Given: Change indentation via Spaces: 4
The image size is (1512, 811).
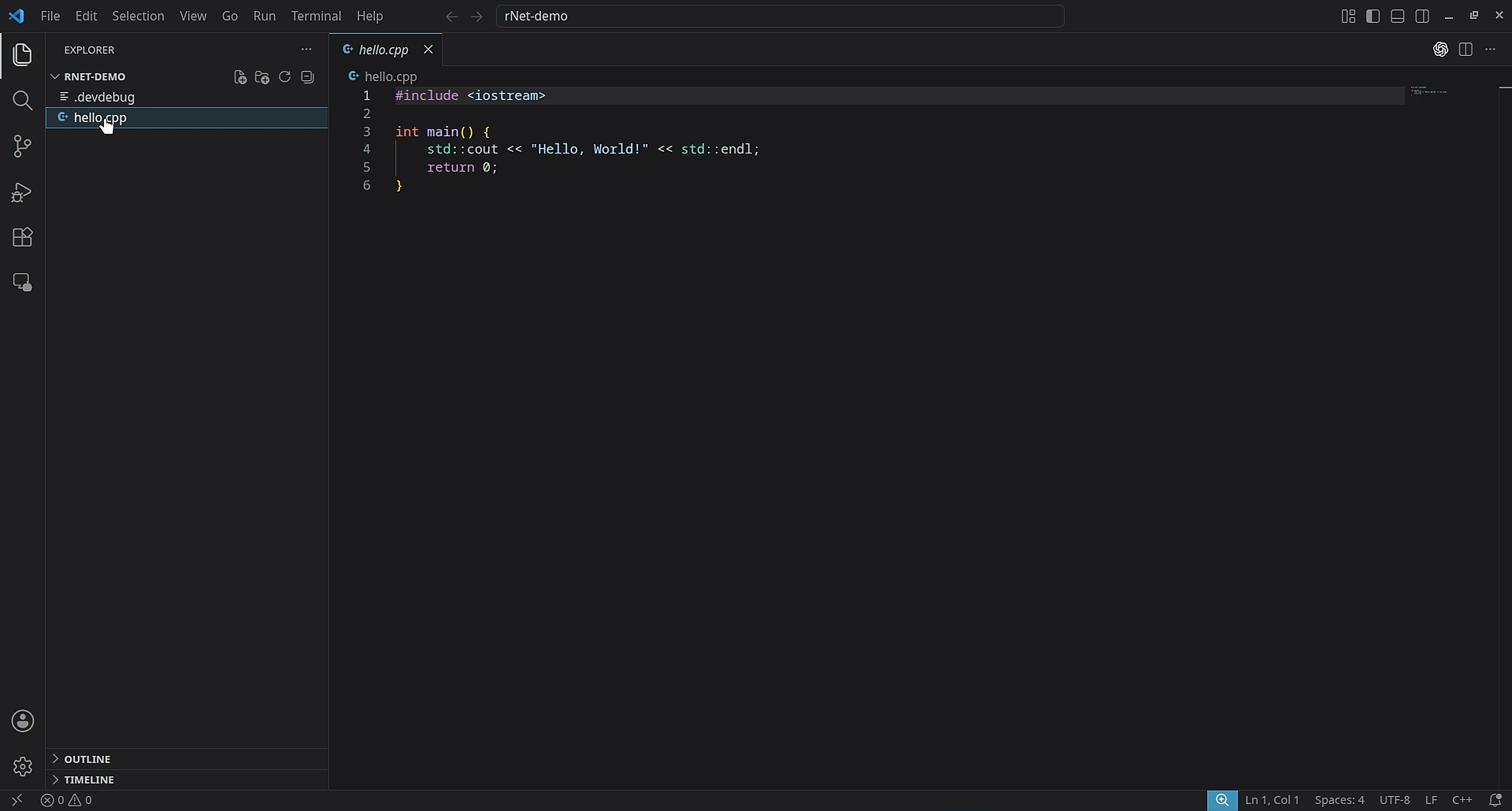Looking at the screenshot, I should (1339, 800).
